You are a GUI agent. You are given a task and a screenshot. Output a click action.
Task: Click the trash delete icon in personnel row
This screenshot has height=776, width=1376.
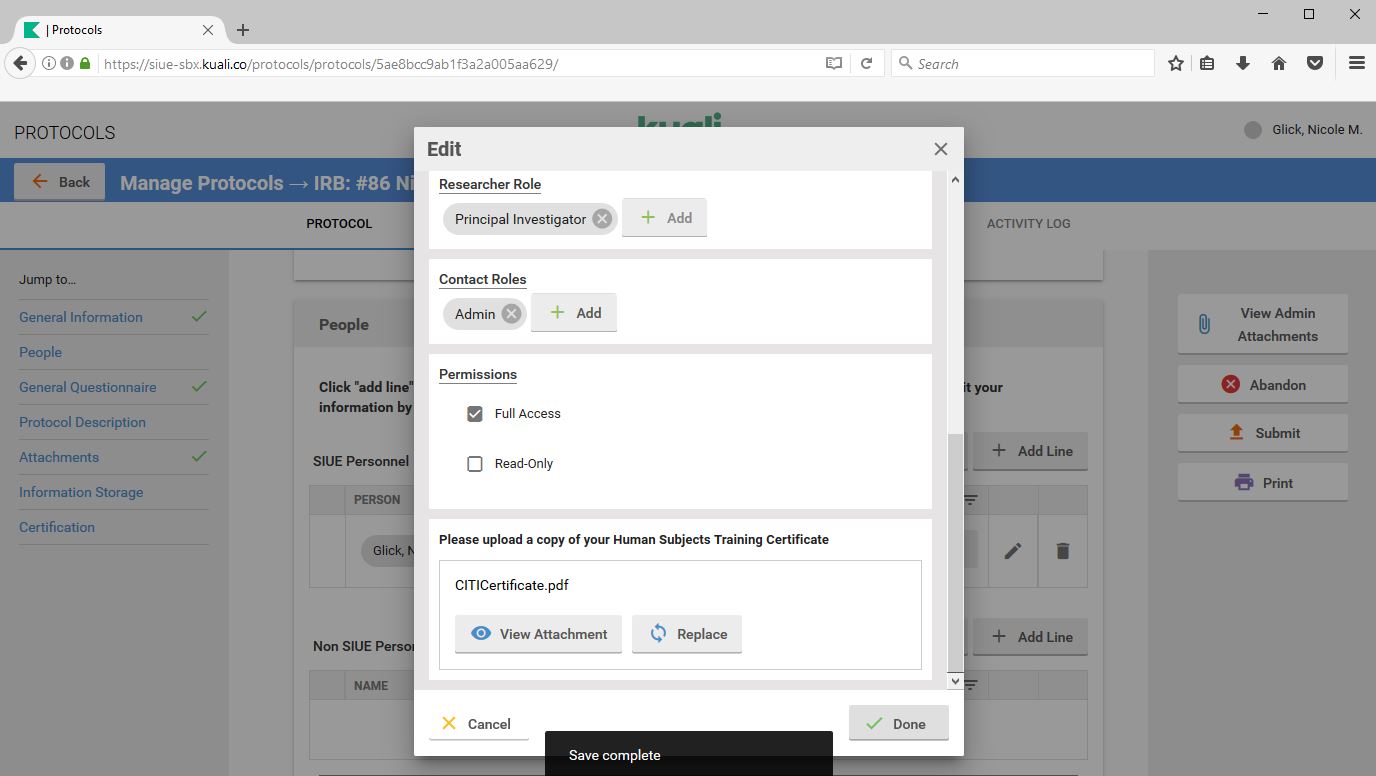coord(1062,551)
